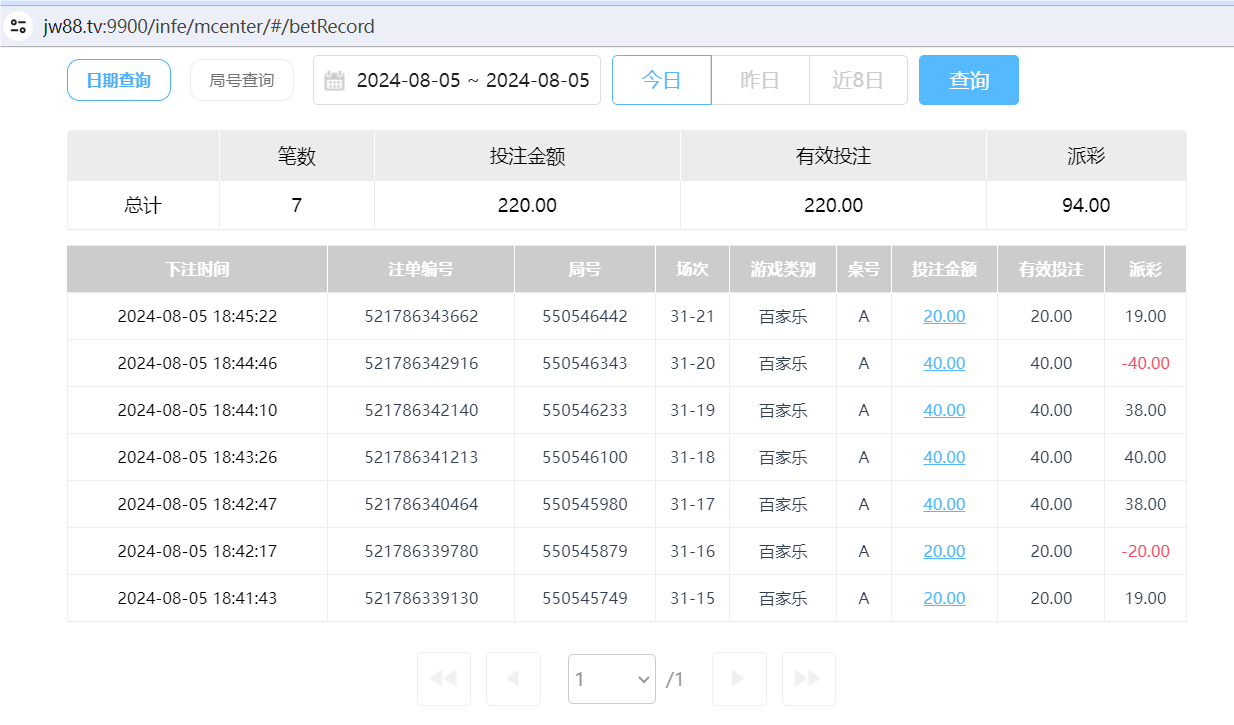Click the 投注金额 column header

943,268
